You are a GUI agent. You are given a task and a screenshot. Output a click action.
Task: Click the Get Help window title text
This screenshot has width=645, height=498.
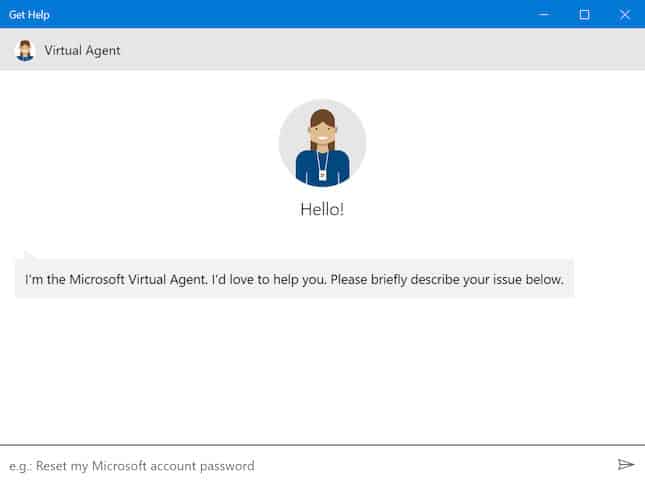pos(29,15)
